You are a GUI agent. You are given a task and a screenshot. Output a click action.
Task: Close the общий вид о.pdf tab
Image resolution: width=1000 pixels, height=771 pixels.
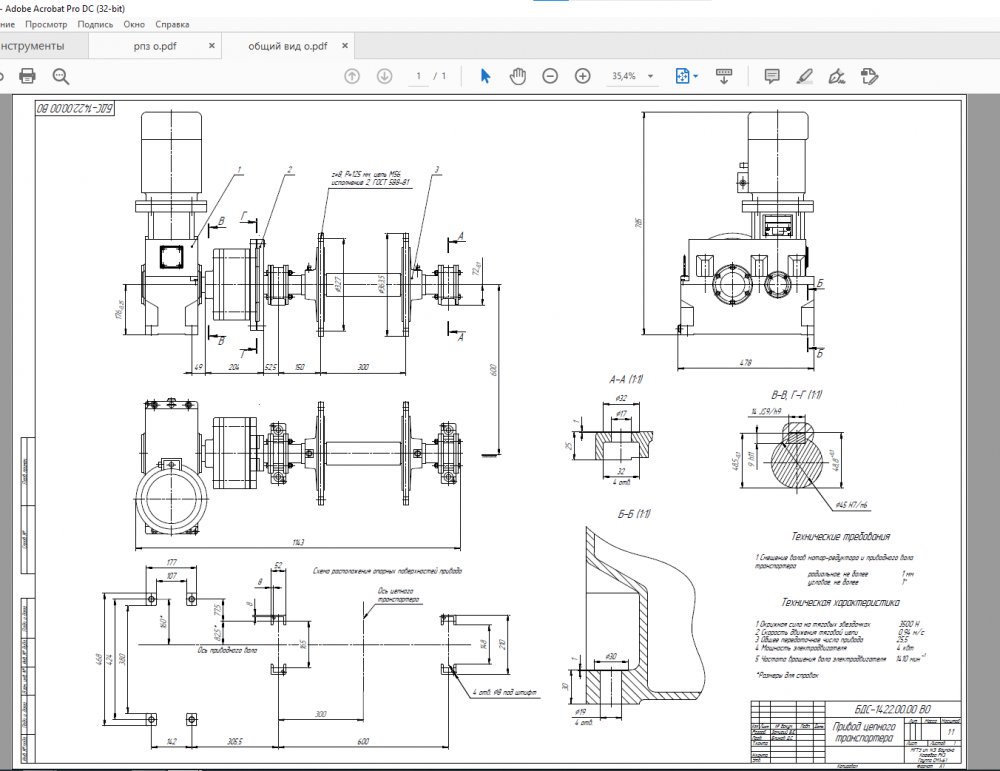pos(345,46)
